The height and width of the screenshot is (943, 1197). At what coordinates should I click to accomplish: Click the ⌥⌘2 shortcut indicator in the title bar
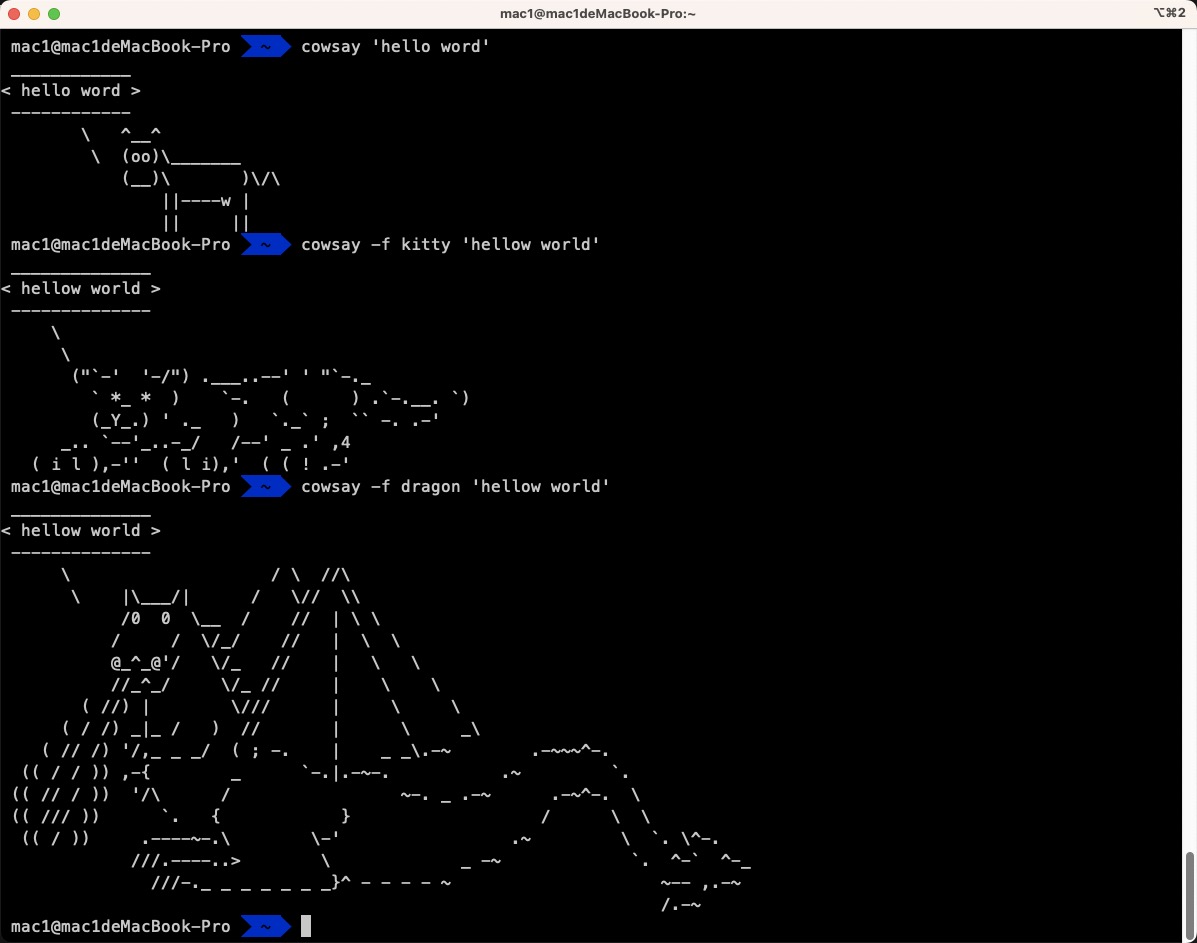tap(1170, 13)
